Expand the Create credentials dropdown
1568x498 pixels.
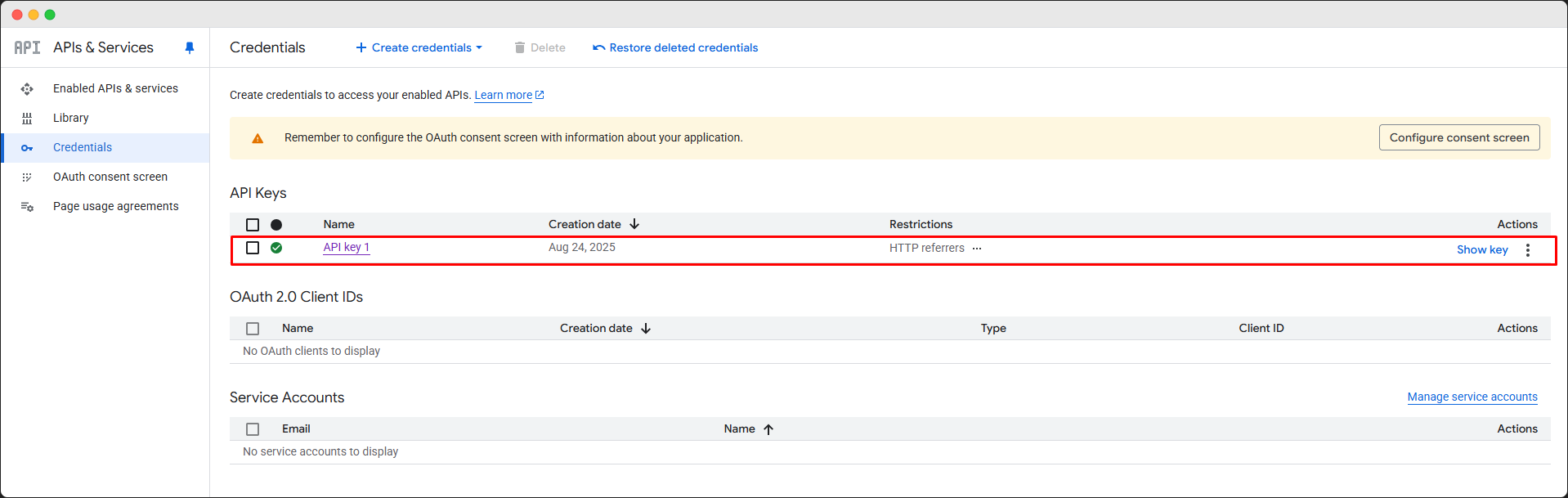[x=419, y=47]
